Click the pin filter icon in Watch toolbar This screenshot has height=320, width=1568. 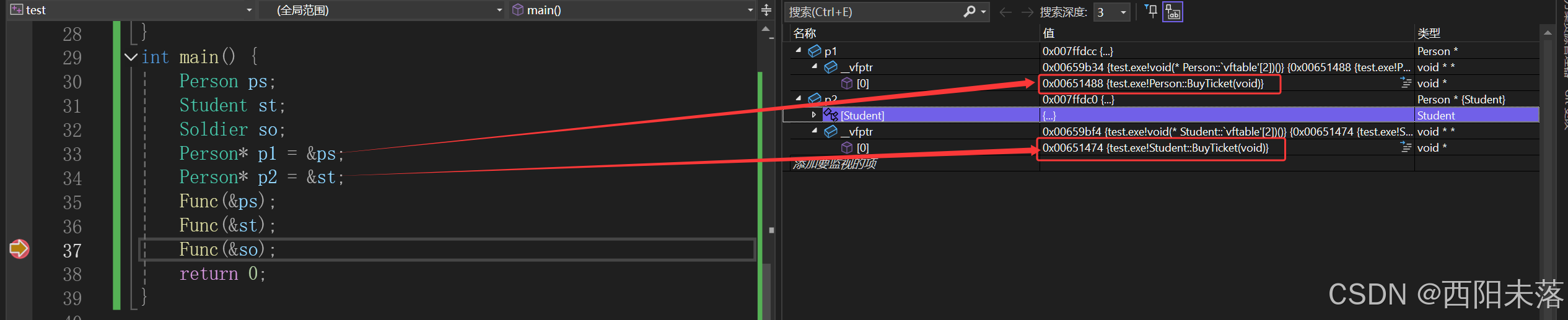1151,11
